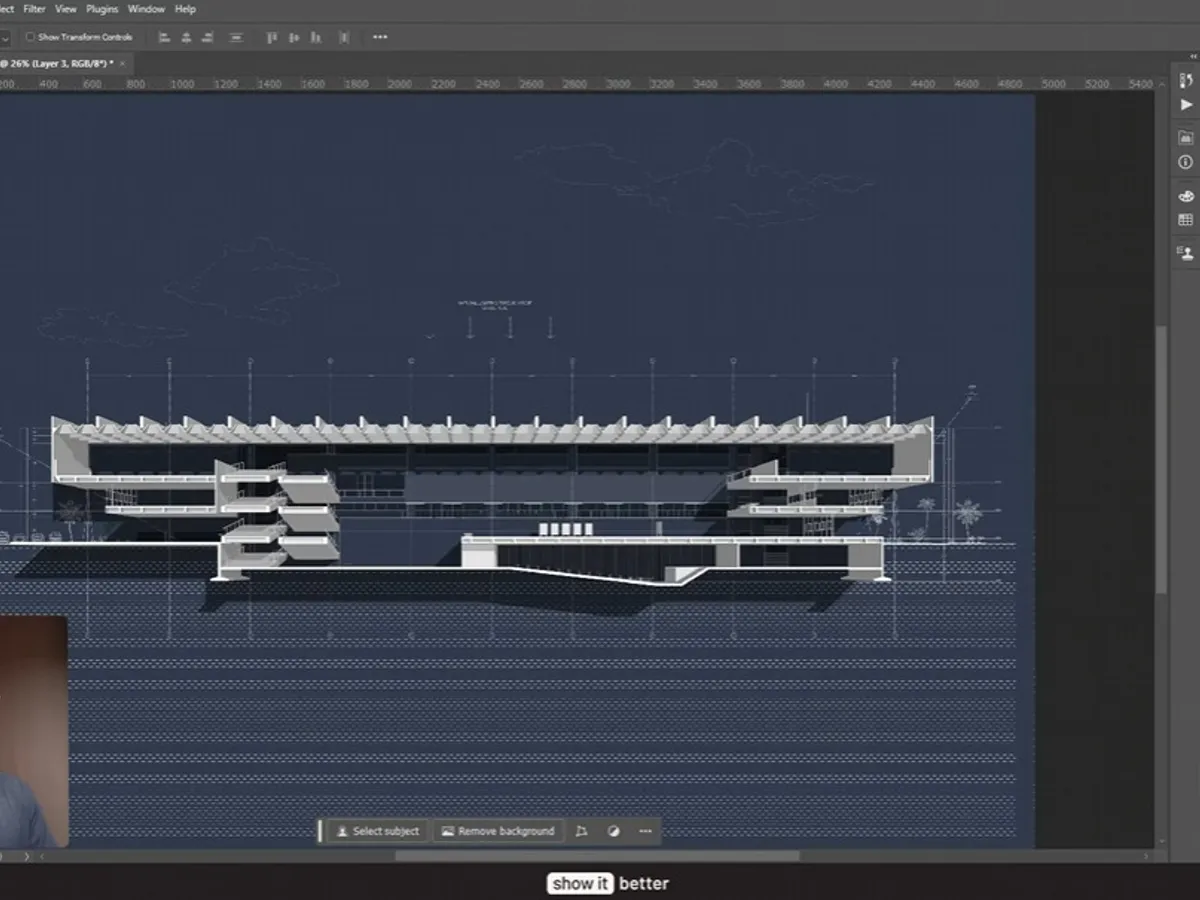Select the Align left edges icon
Screen dimensions: 1200x900
164,37
